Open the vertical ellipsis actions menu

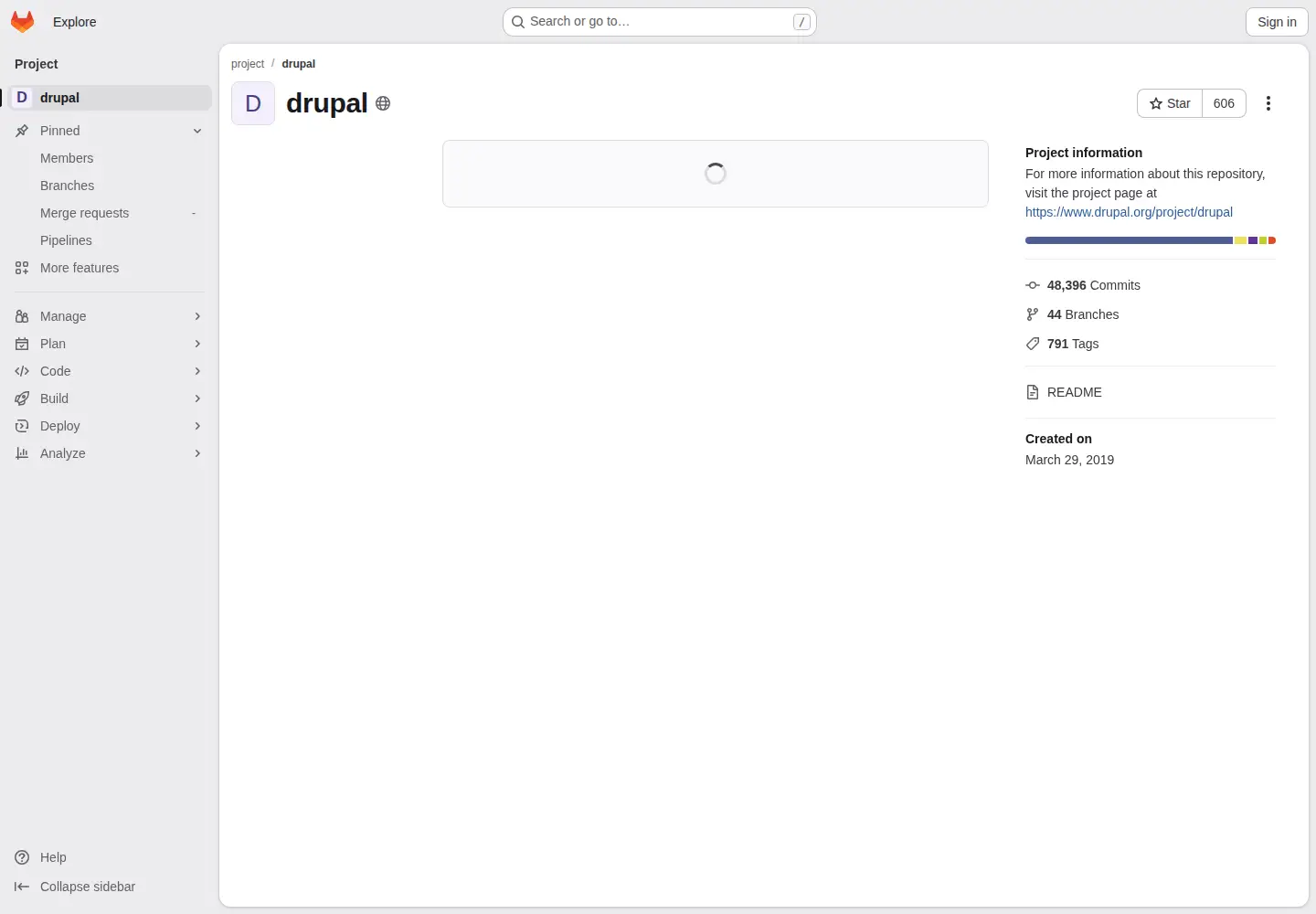pyautogui.click(x=1268, y=103)
